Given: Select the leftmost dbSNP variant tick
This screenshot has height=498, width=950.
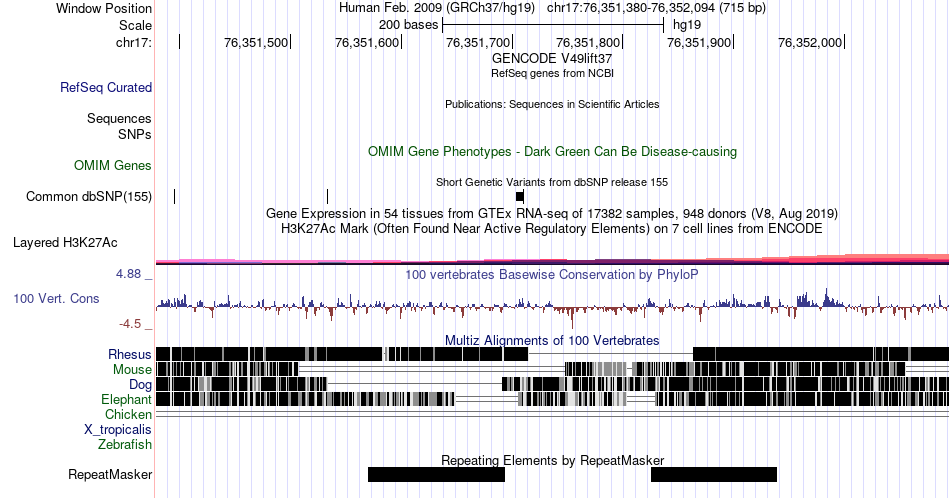Looking at the screenshot, I should [x=174, y=196].
